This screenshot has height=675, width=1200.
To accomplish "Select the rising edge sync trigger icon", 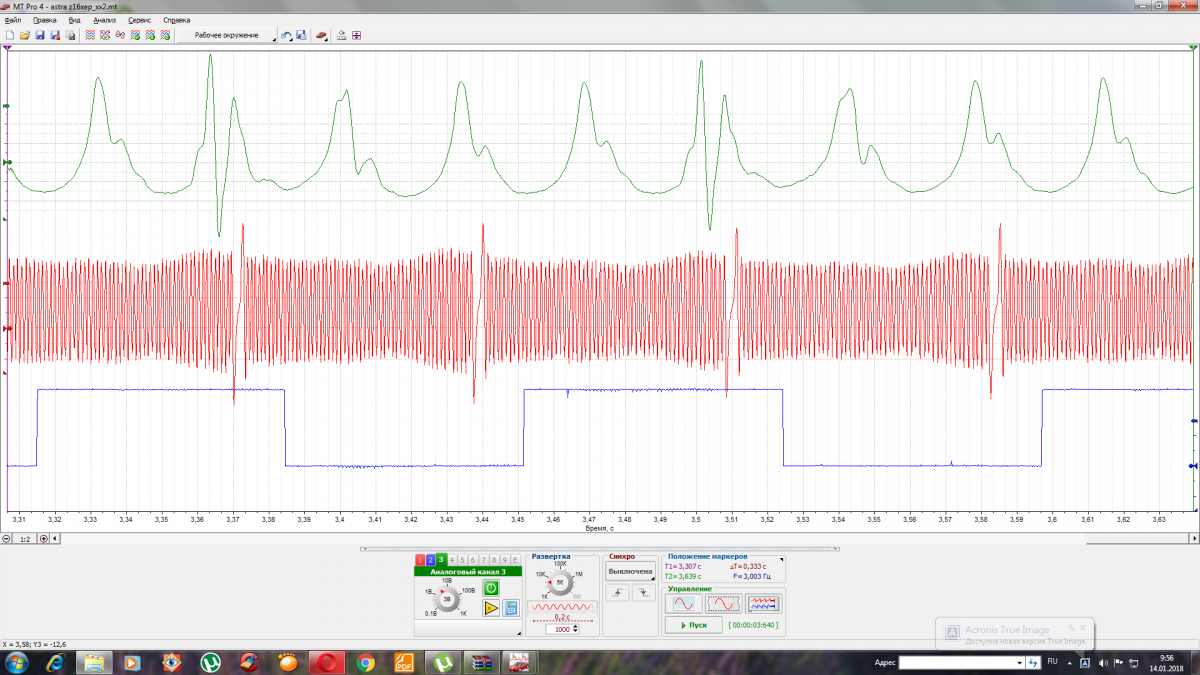I will tap(618, 594).
